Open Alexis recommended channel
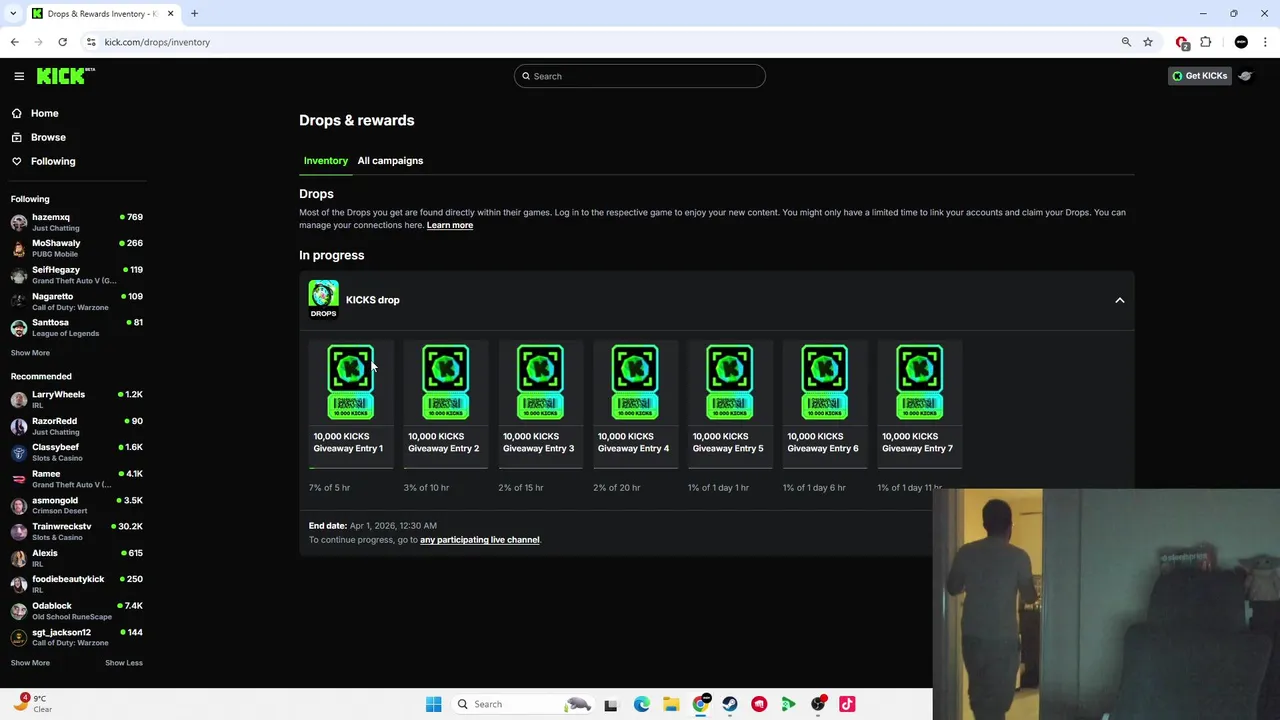Screen dimensions: 1280x720 click(x=78, y=558)
